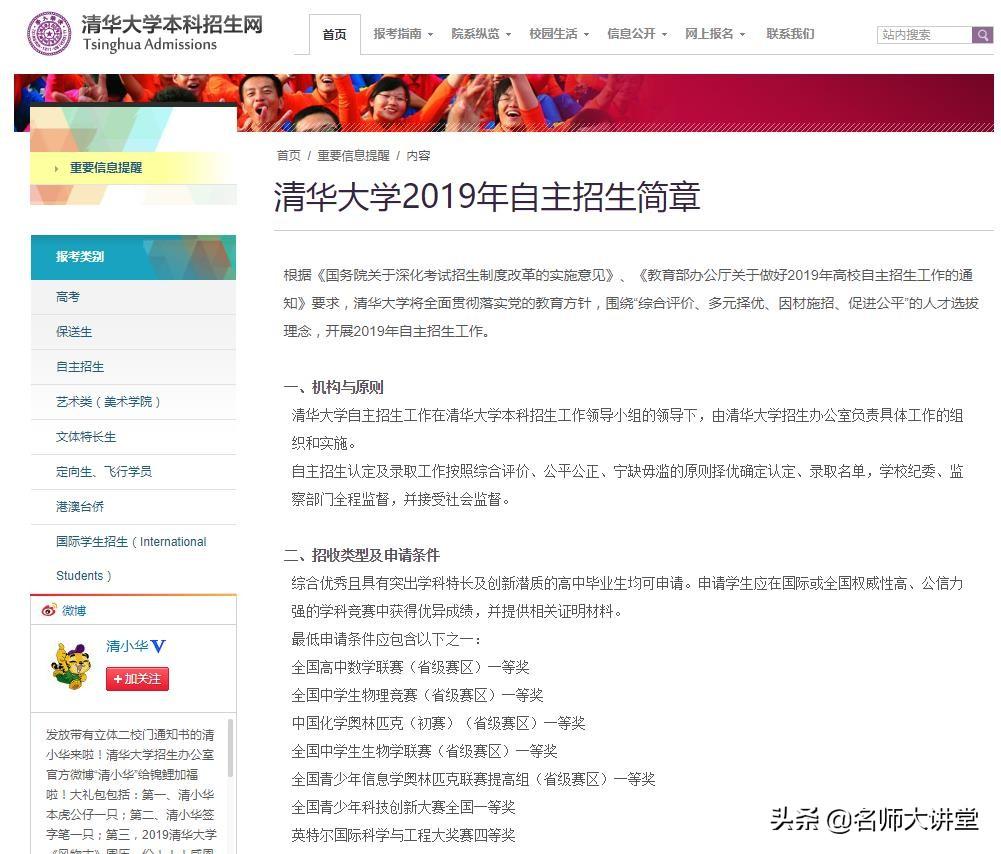
Task: Open the 自主招生 sidebar link
Action: click(x=80, y=367)
